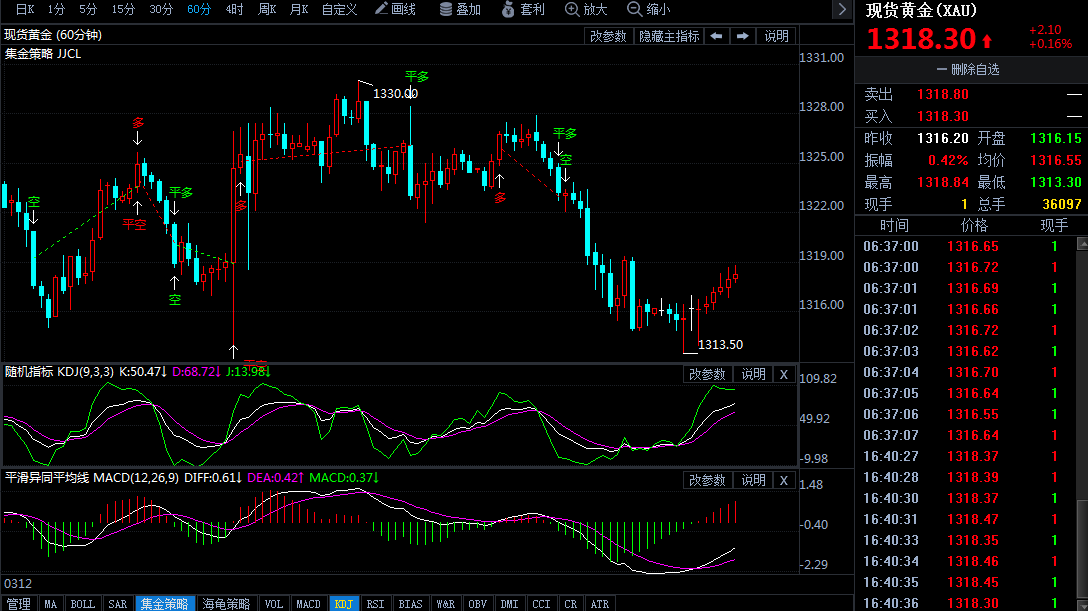This screenshot has height=611, width=1088.
Task: Open the 管理 indicator management tab
Action: (19, 604)
